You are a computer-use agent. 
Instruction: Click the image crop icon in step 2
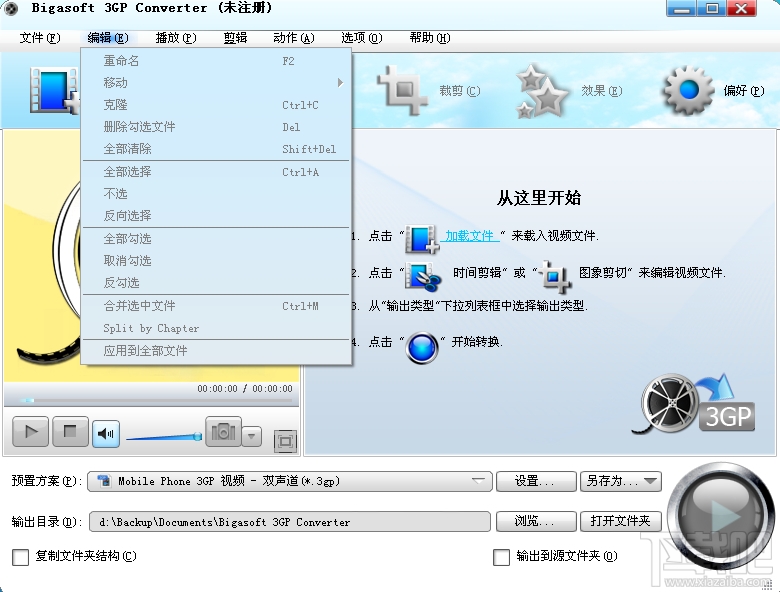click(555, 276)
